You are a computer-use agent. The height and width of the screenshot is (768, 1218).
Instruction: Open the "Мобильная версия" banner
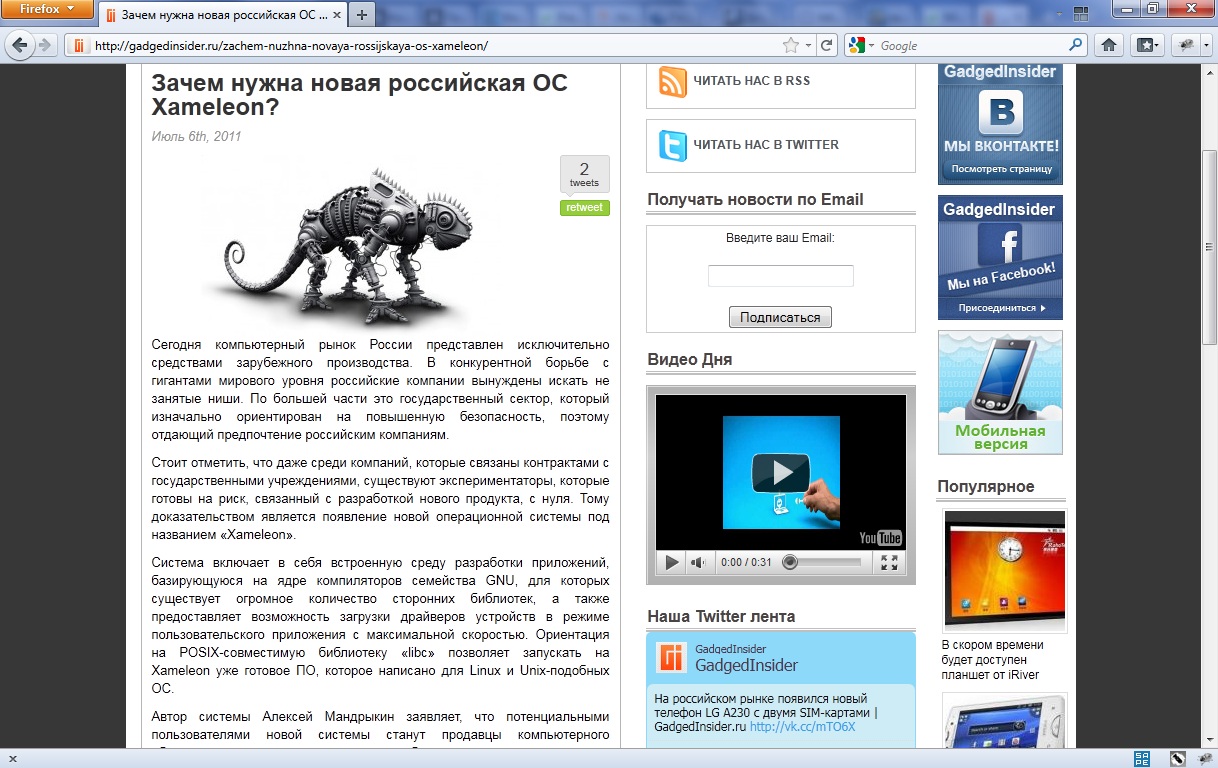[x=1000, y=392]
